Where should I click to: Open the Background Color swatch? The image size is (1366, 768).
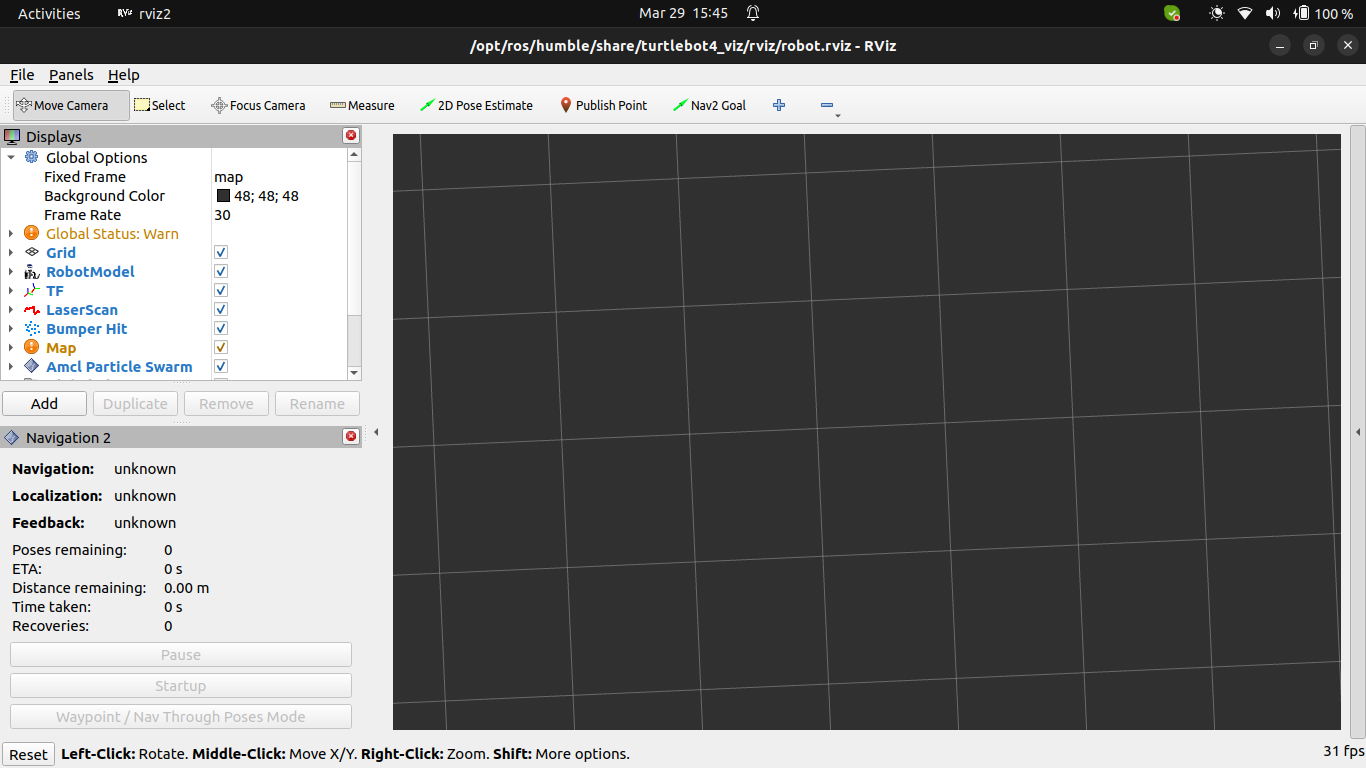coord(222,195)
